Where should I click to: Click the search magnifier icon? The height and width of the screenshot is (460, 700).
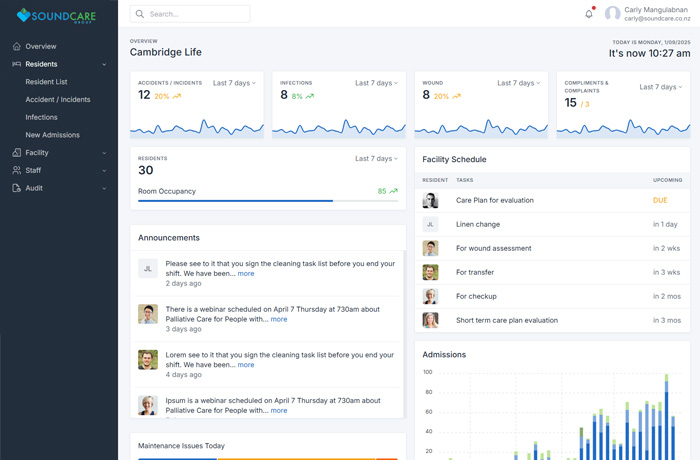click(140, 14)
